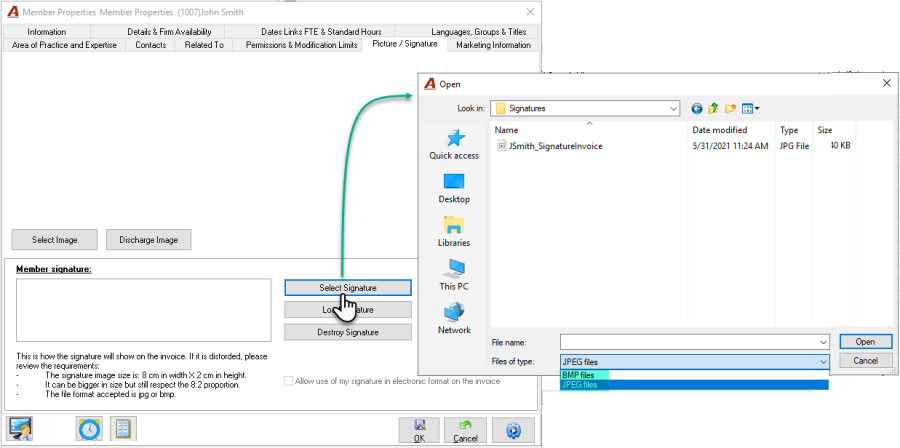This screenshot has width=900, height=448.
Task: Open the Marketing Information tab
Action: tap(493, 45)
